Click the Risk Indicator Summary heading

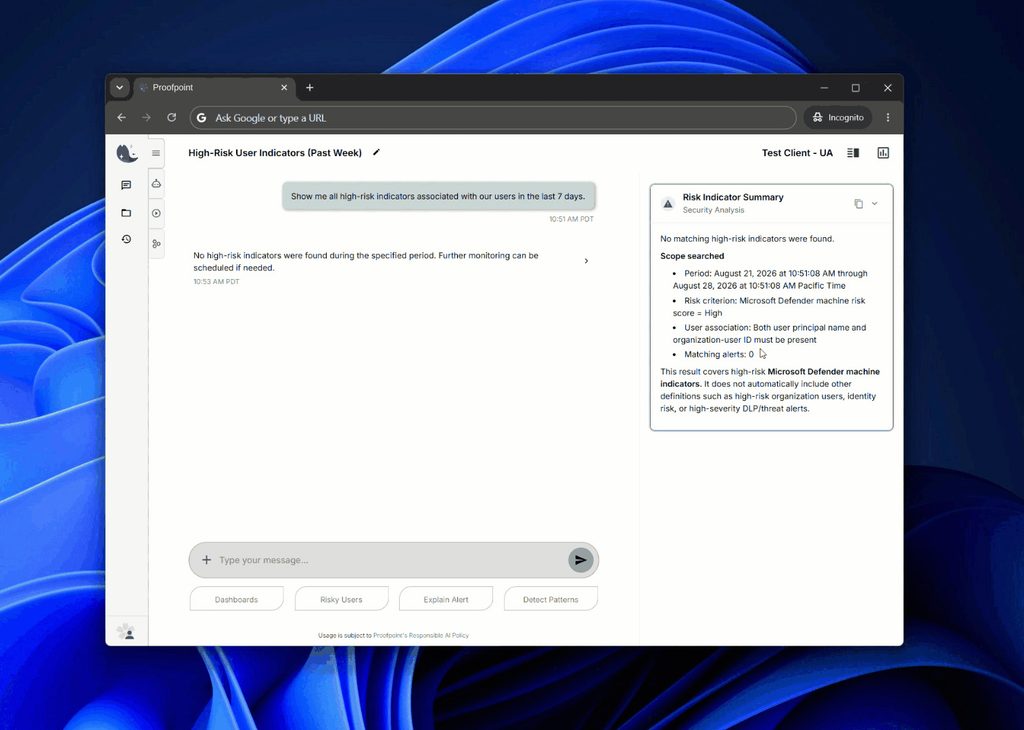pyautogui.click(x=733, y=197)
